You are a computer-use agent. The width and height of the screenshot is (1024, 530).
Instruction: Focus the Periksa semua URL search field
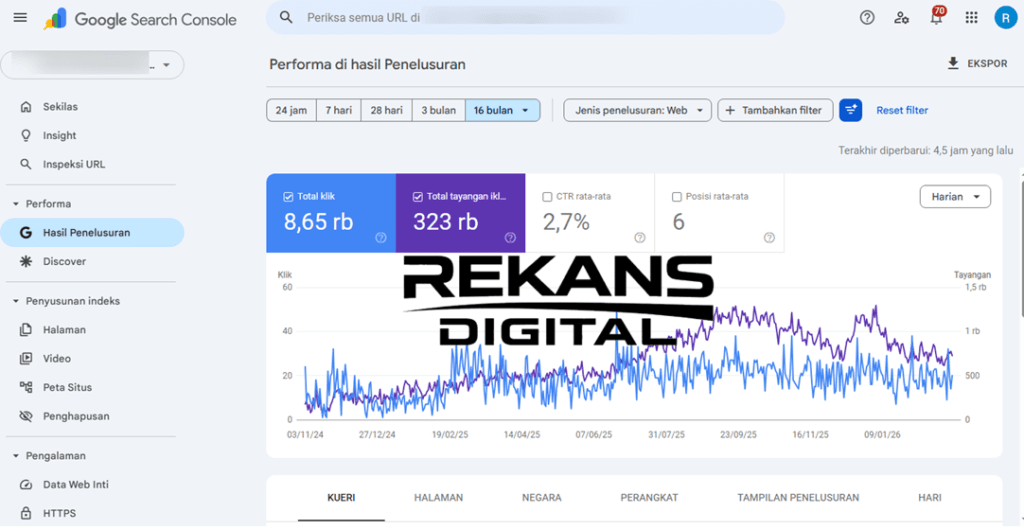pos(525,18)
